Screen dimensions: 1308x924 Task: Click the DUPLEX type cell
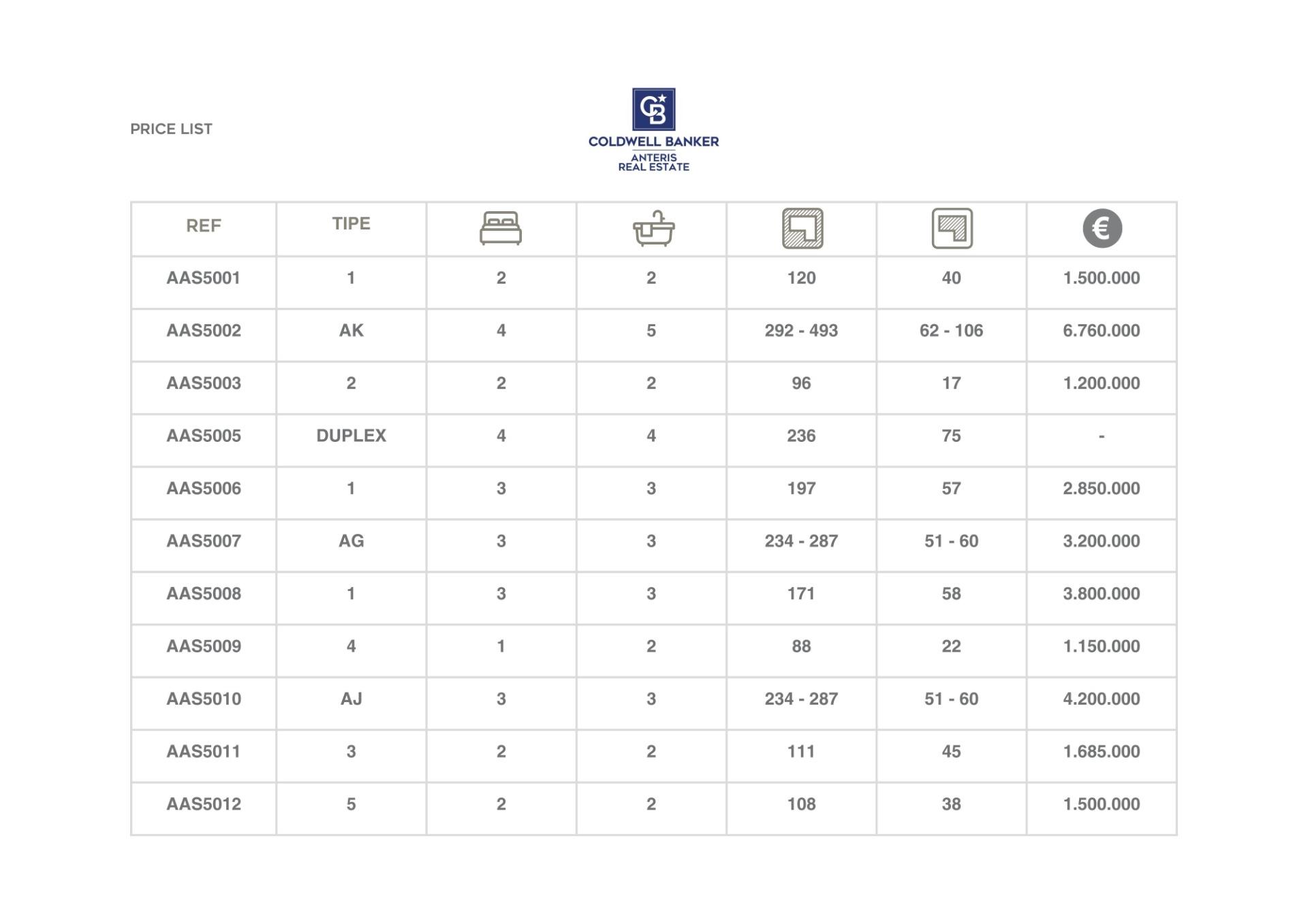click(x=351, y=436)
